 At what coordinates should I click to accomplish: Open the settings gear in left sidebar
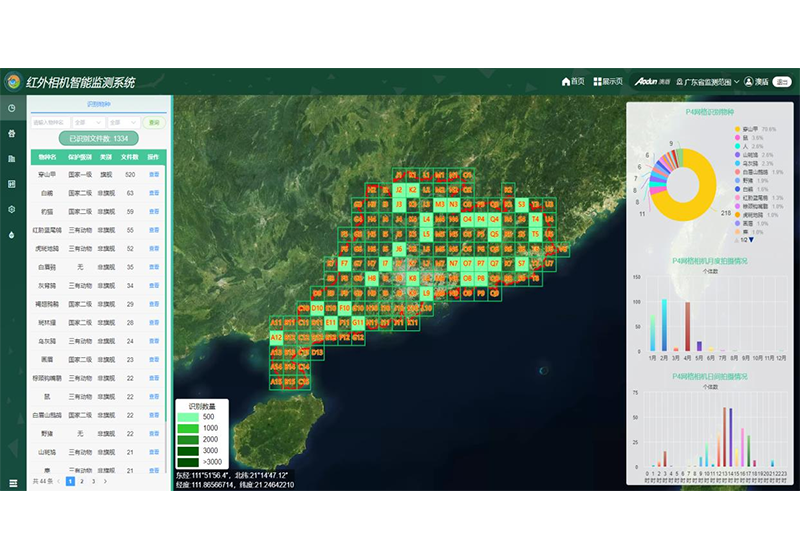pos(12,210)
